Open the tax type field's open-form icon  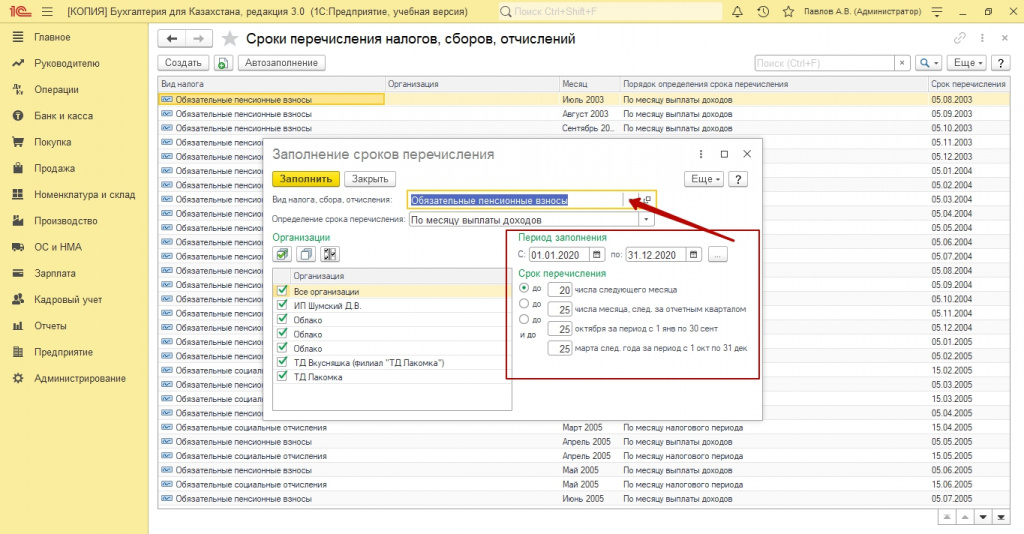[646, 200]
